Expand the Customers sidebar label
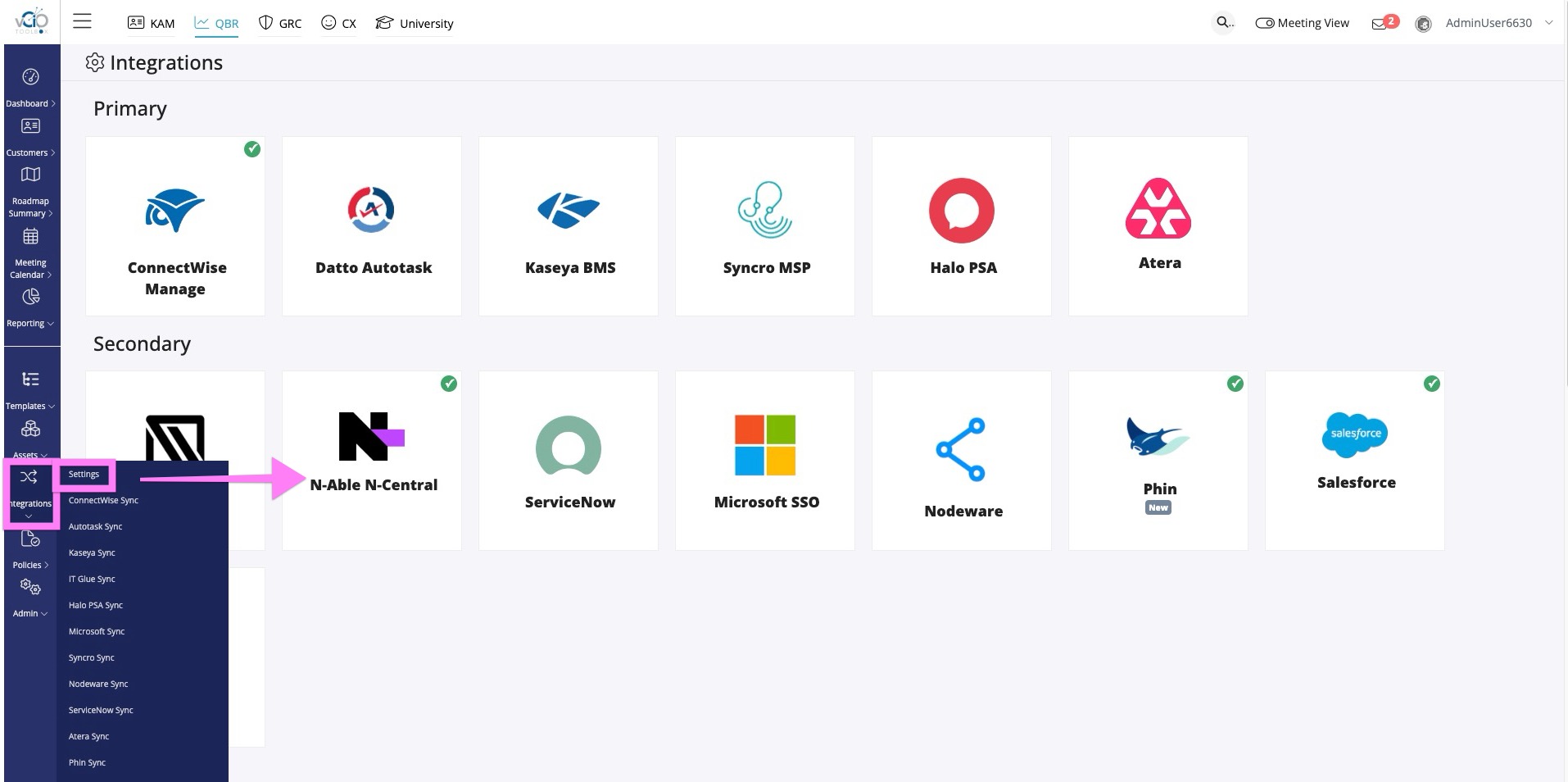Viewport: 1568px width, 782px height. pos(30,152)
